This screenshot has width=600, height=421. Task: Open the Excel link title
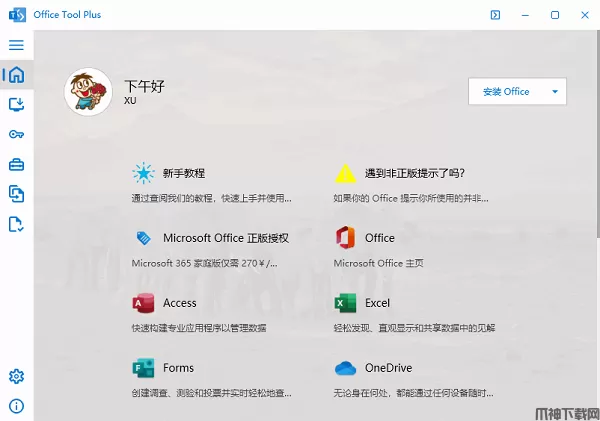(377, 303)
